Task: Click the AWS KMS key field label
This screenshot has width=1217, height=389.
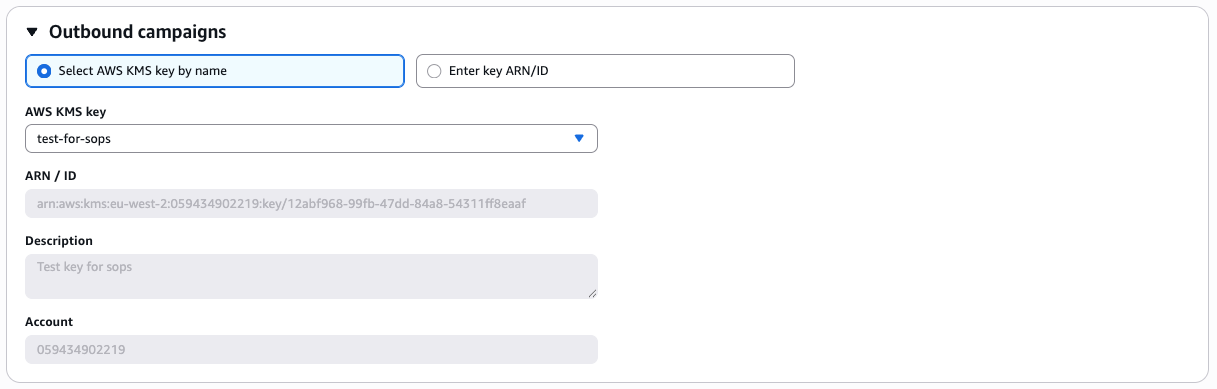Action: click(x=65, y=112)
